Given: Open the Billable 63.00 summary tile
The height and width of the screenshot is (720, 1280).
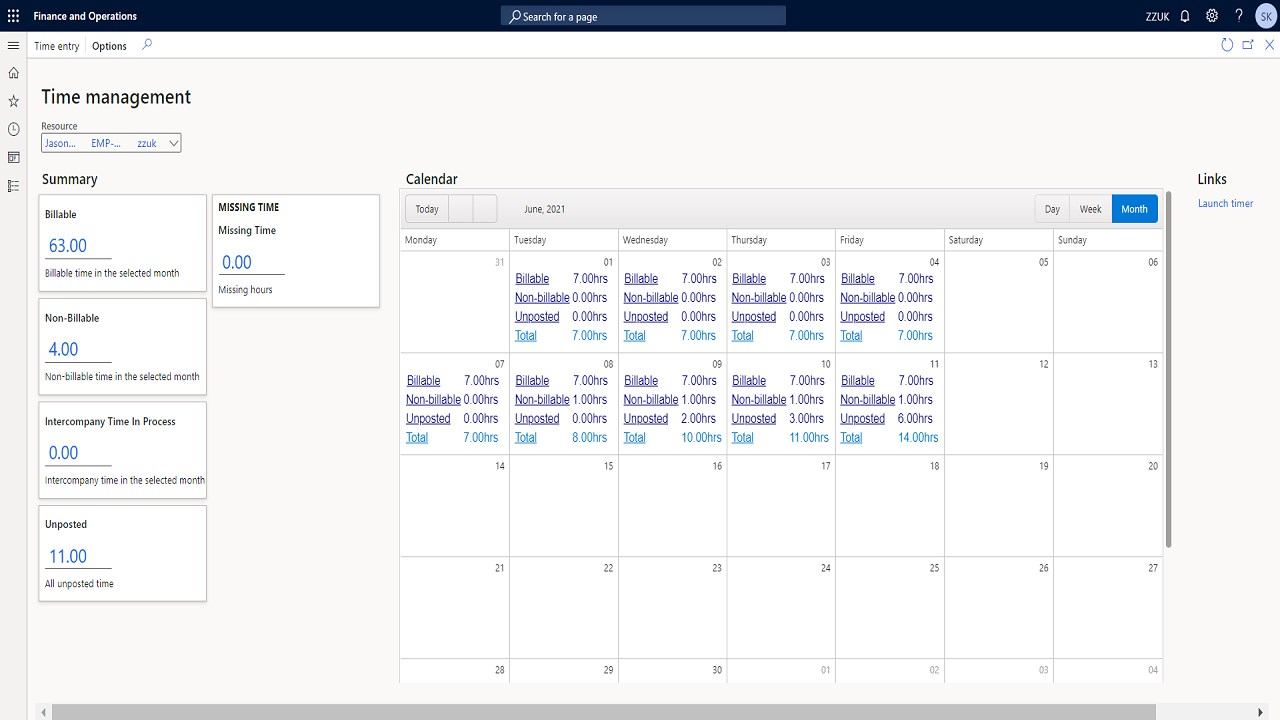Looking at the screenshot, I should (x=123, y=245).
